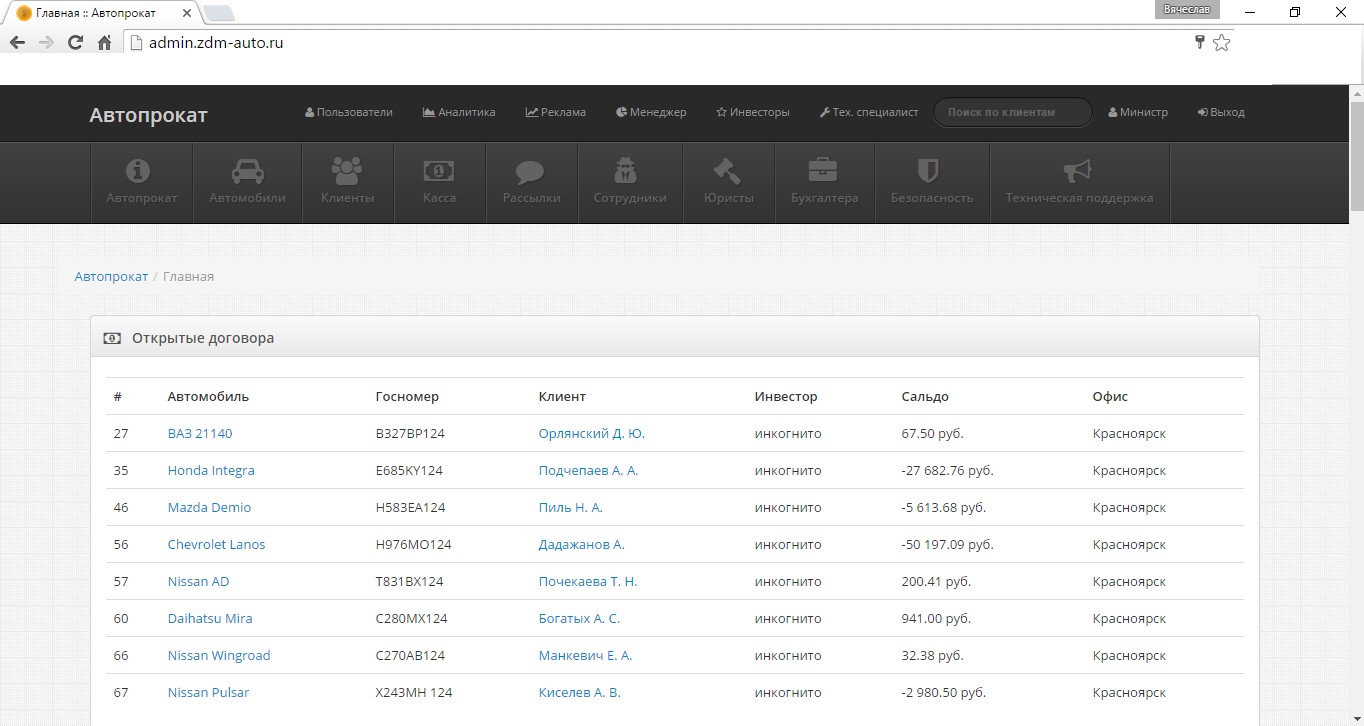Open Менеджер in the top menu
This screenshot has height=726, width=1364.
(x=651, y=112)
